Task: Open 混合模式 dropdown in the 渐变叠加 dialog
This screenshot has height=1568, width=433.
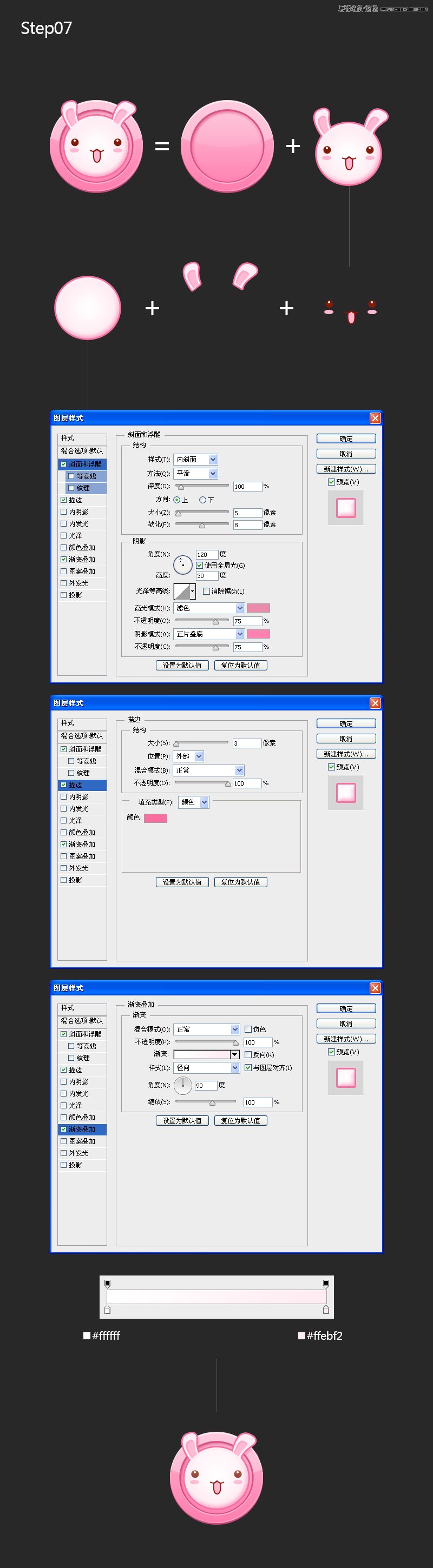Action: [206, 1029]
